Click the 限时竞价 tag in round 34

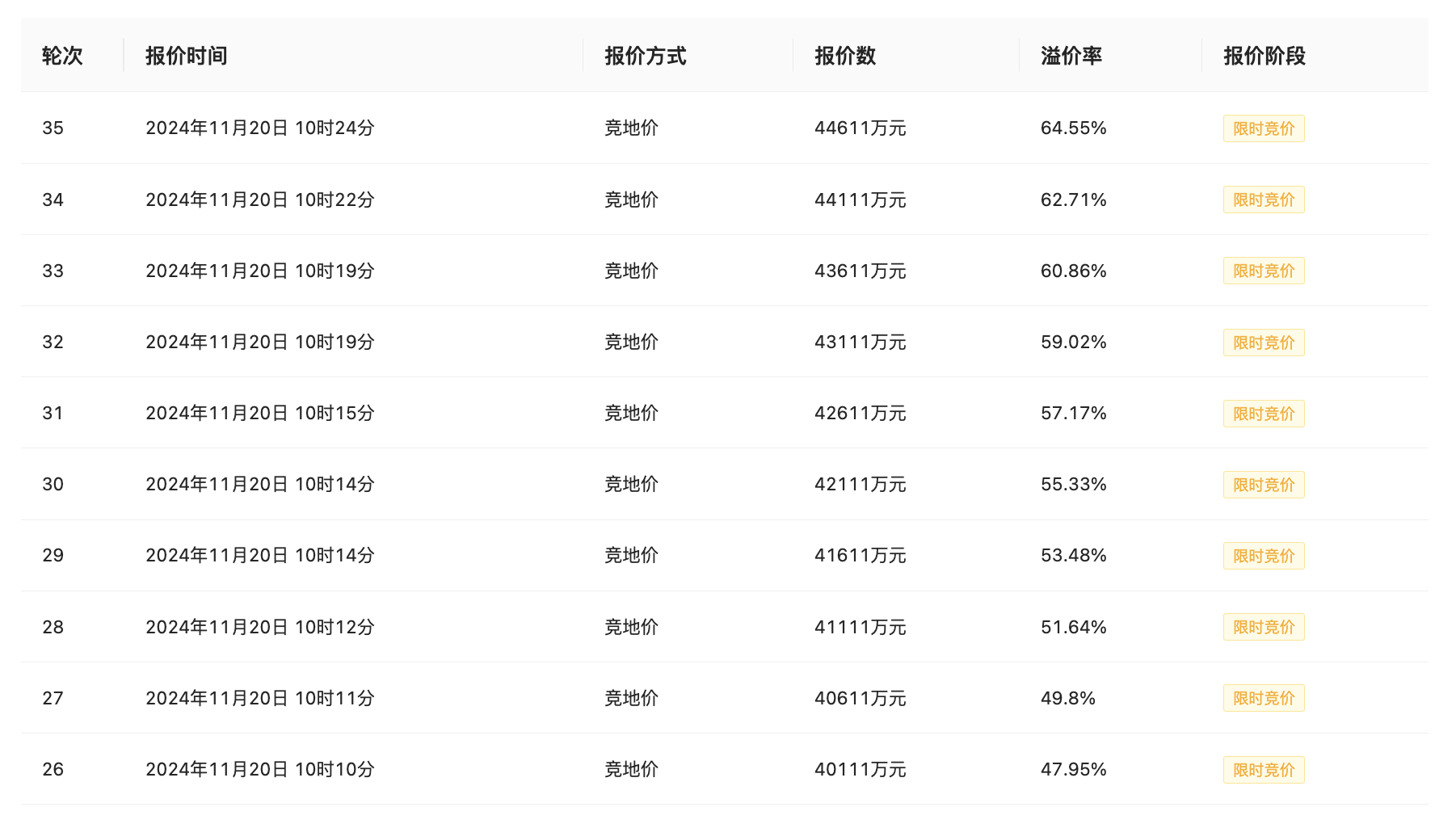click(x=1264, y=200)
